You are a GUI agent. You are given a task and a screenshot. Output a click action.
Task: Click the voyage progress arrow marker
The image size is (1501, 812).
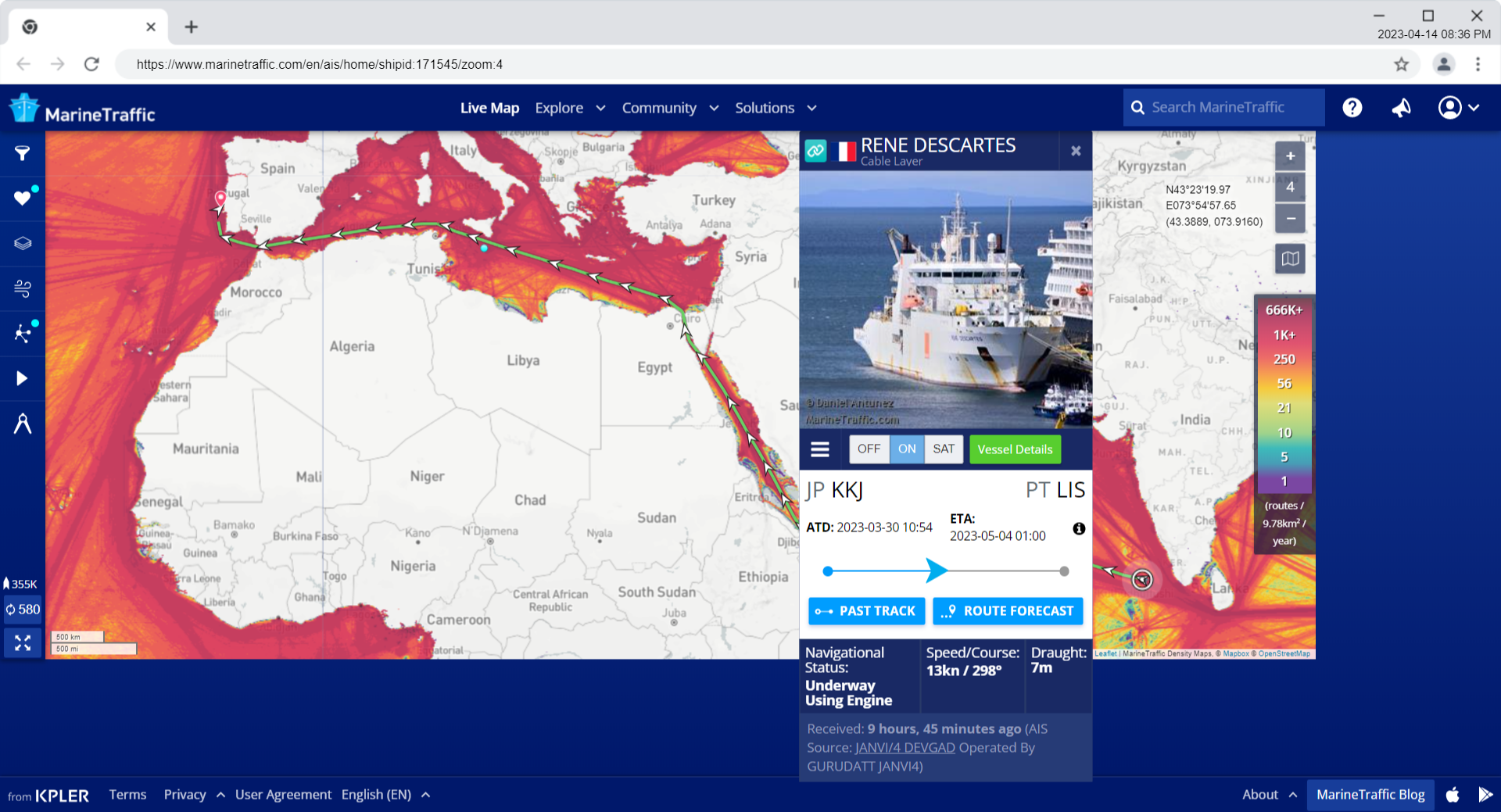click(x=936, y=571)
